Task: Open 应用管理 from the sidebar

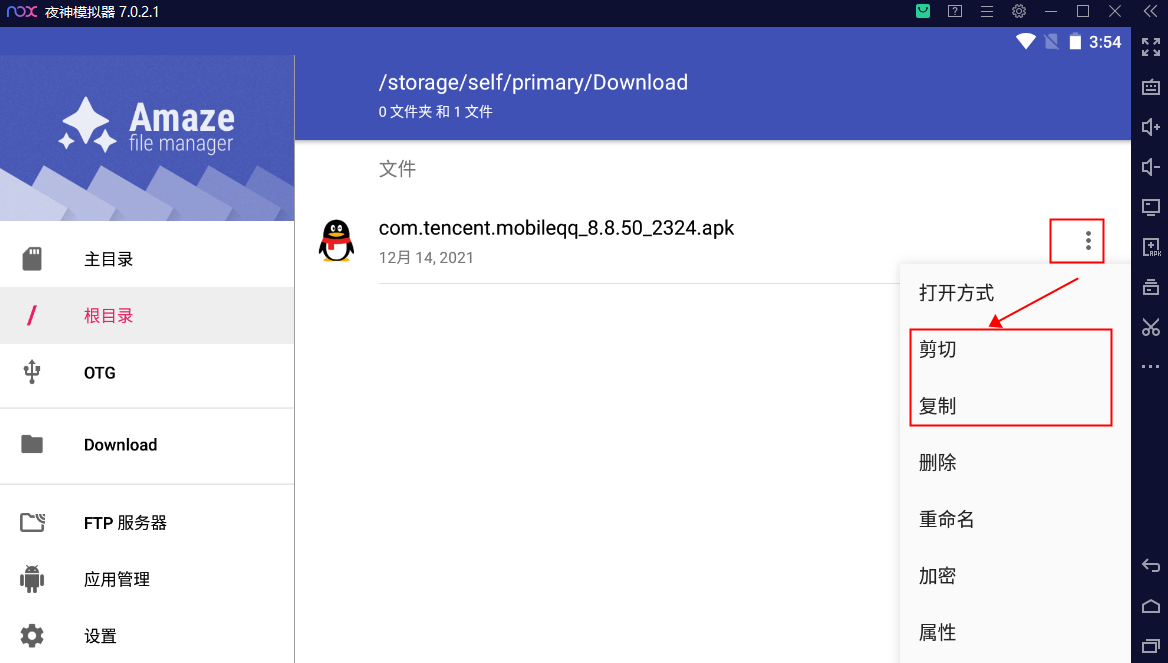Action: point(147,579)
